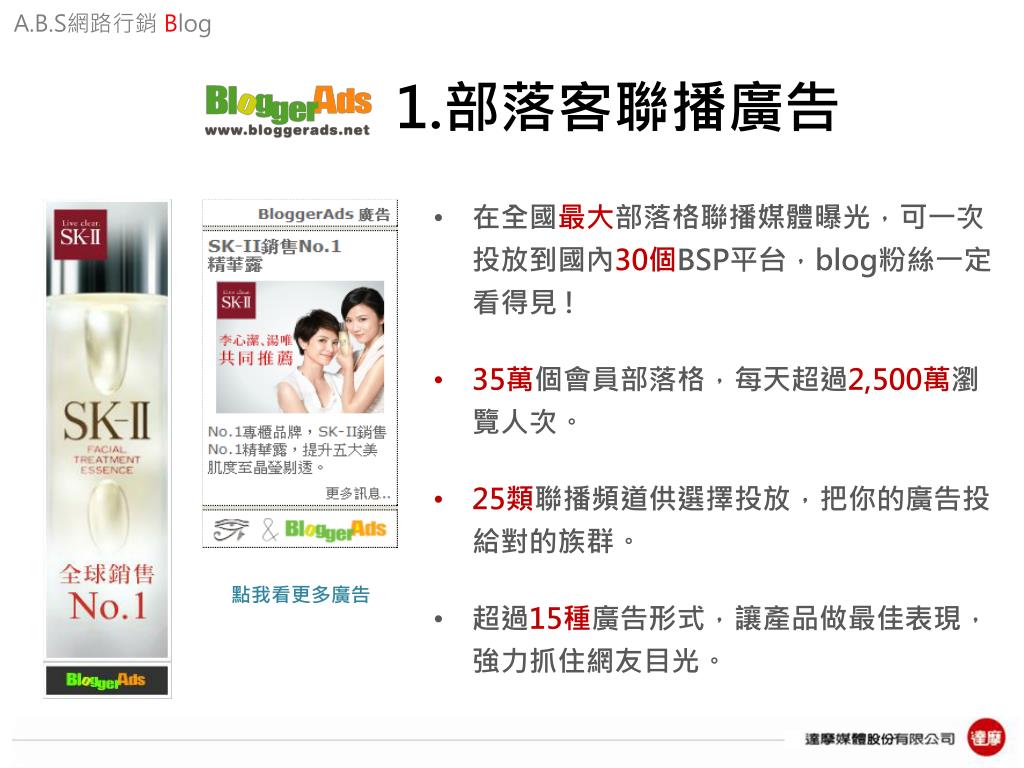Screen dimensions: 1024x768
Task: Click the 達摩媒體股份有限公司 footer text
Action: point(880,739)
